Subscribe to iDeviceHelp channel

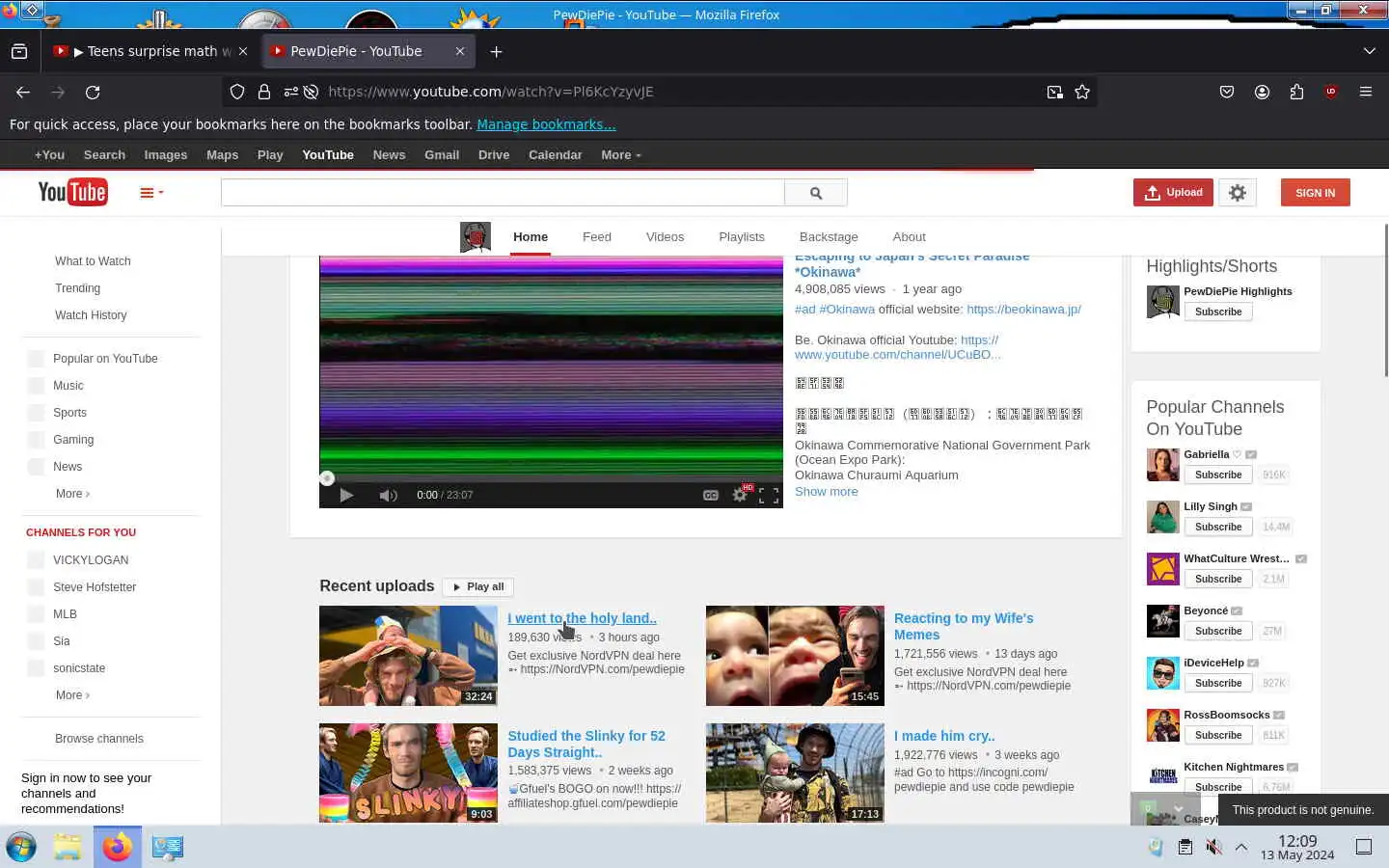[x=1218, y=683]
